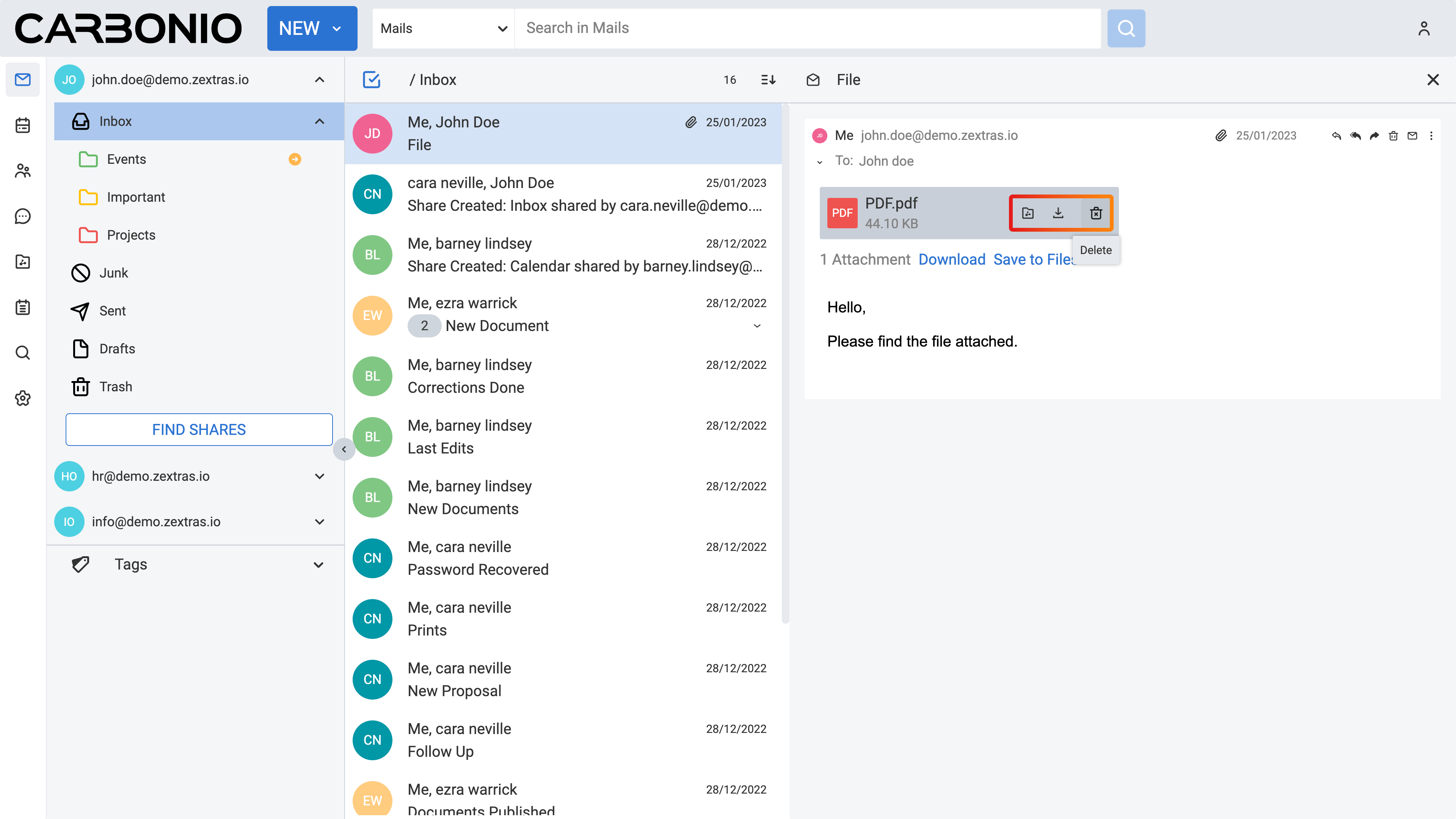Expand the hr@demo.zextras.io account
This screenshot has height=819, width=1456.
pyautogui.click(x=319, y=477)
